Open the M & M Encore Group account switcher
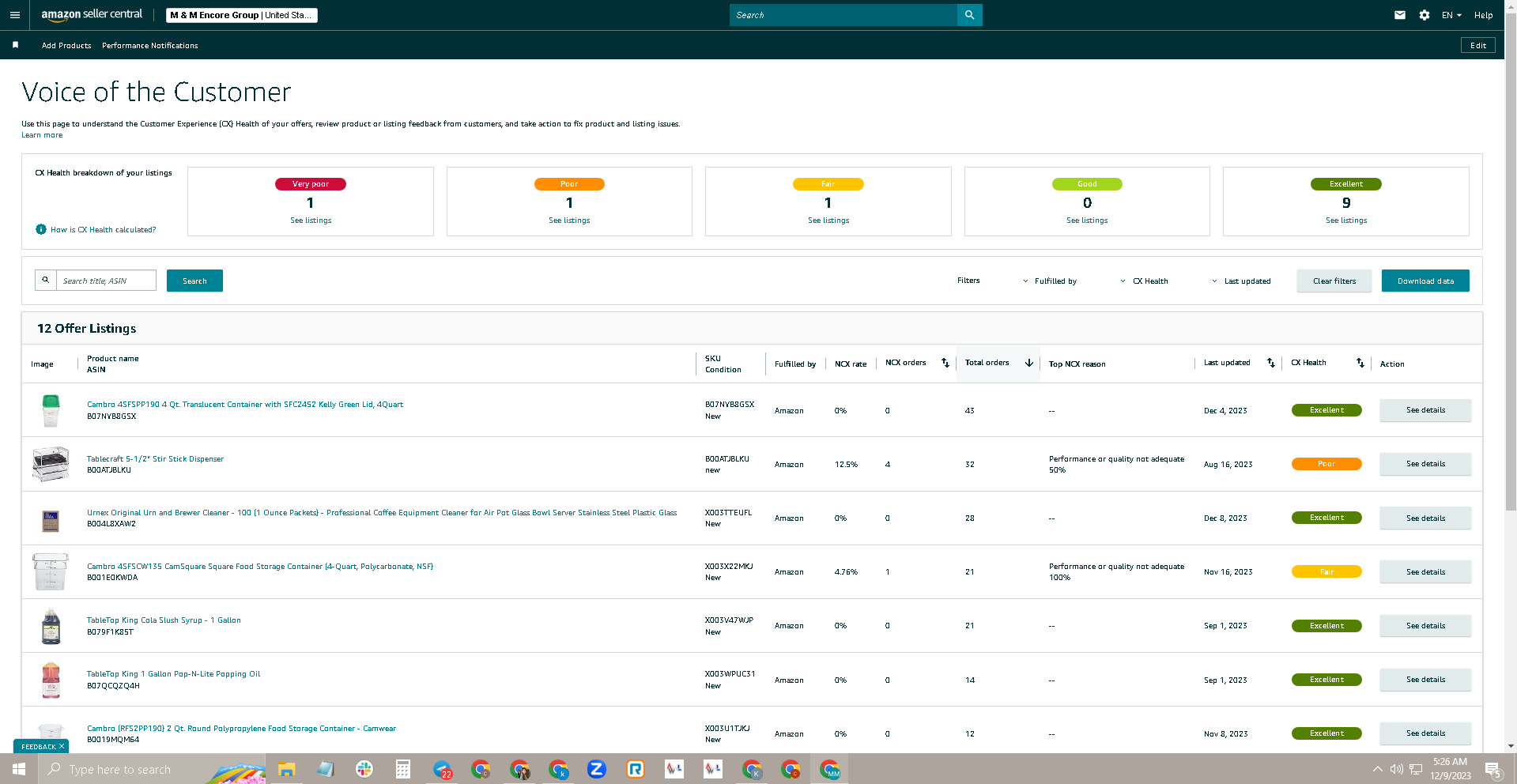 click(x=242, y=15)
